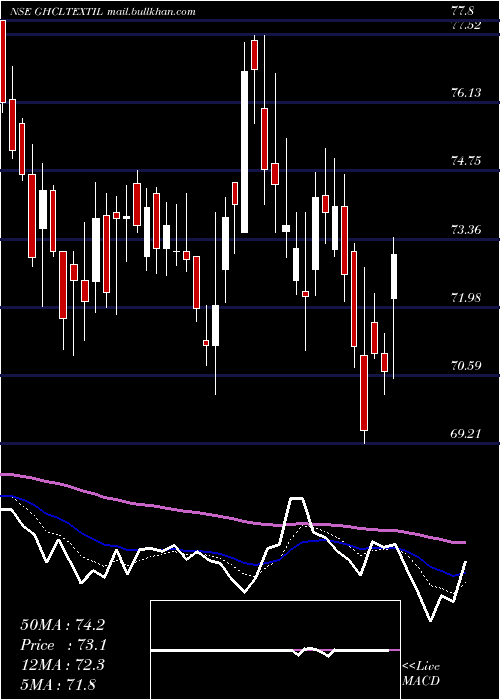Click the Price : 73.1 readout
The width and height of the screenshot is (500, 700).
(62, 645)
